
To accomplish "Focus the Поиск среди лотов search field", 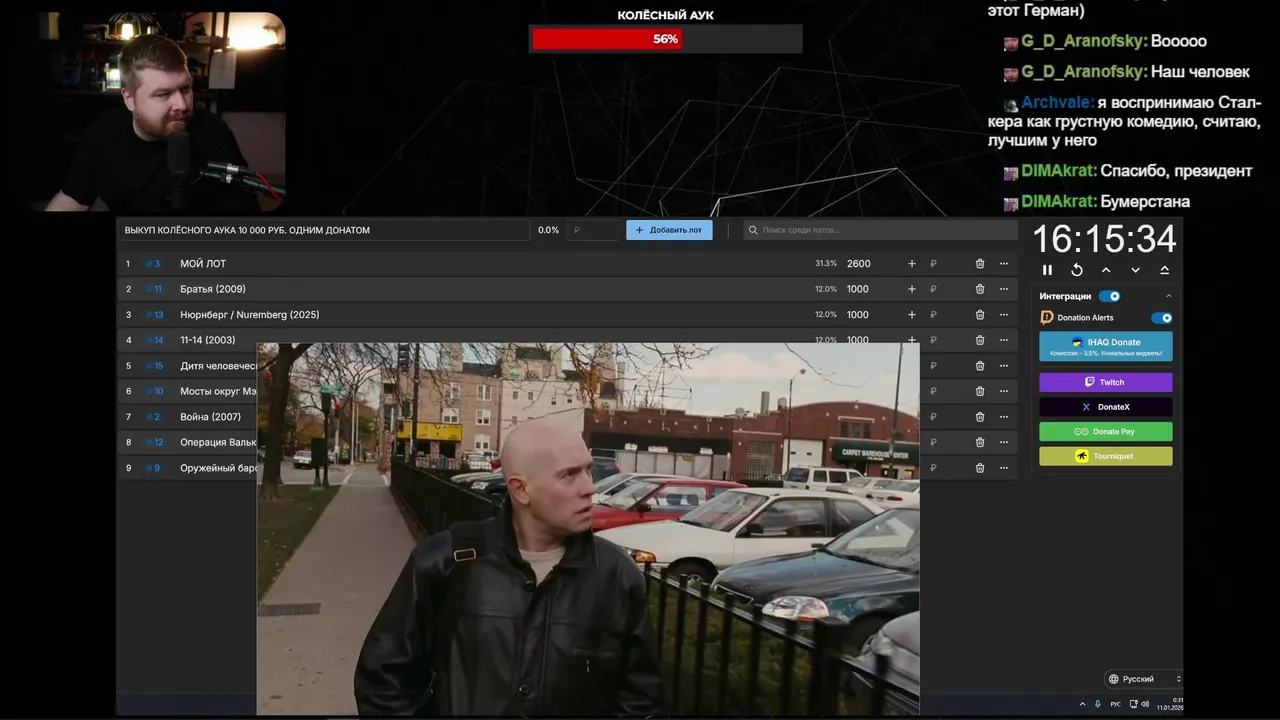I will pyautogui.click(x=880, y=230).
